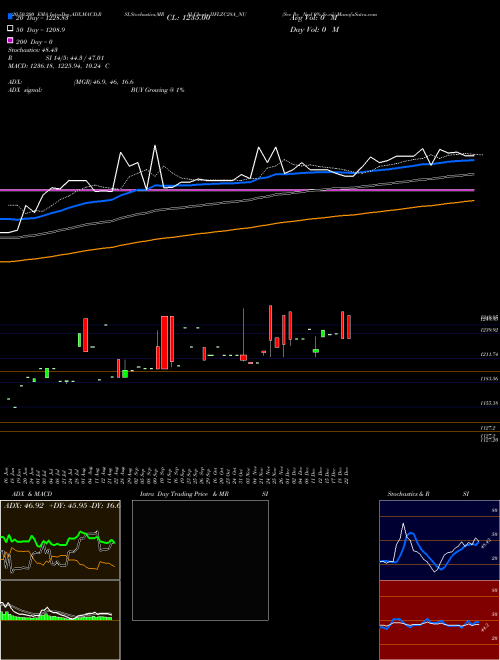Click the 1211.74 price axis label
The image size is (500, 660).
pos(489,355)
